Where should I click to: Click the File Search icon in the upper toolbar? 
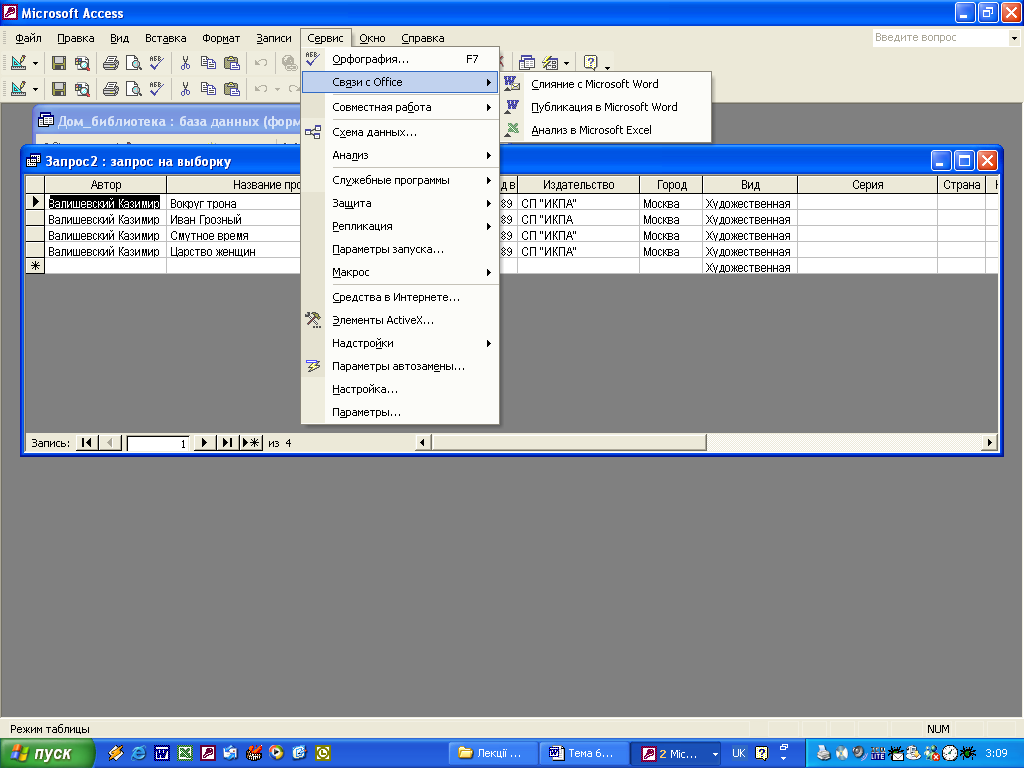(82, 63)
